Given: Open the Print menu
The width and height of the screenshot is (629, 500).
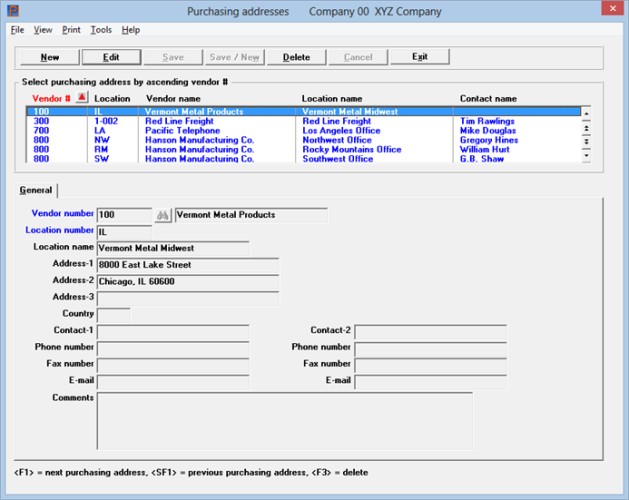Looking at the screenshot, I should (x=71, y=30).
